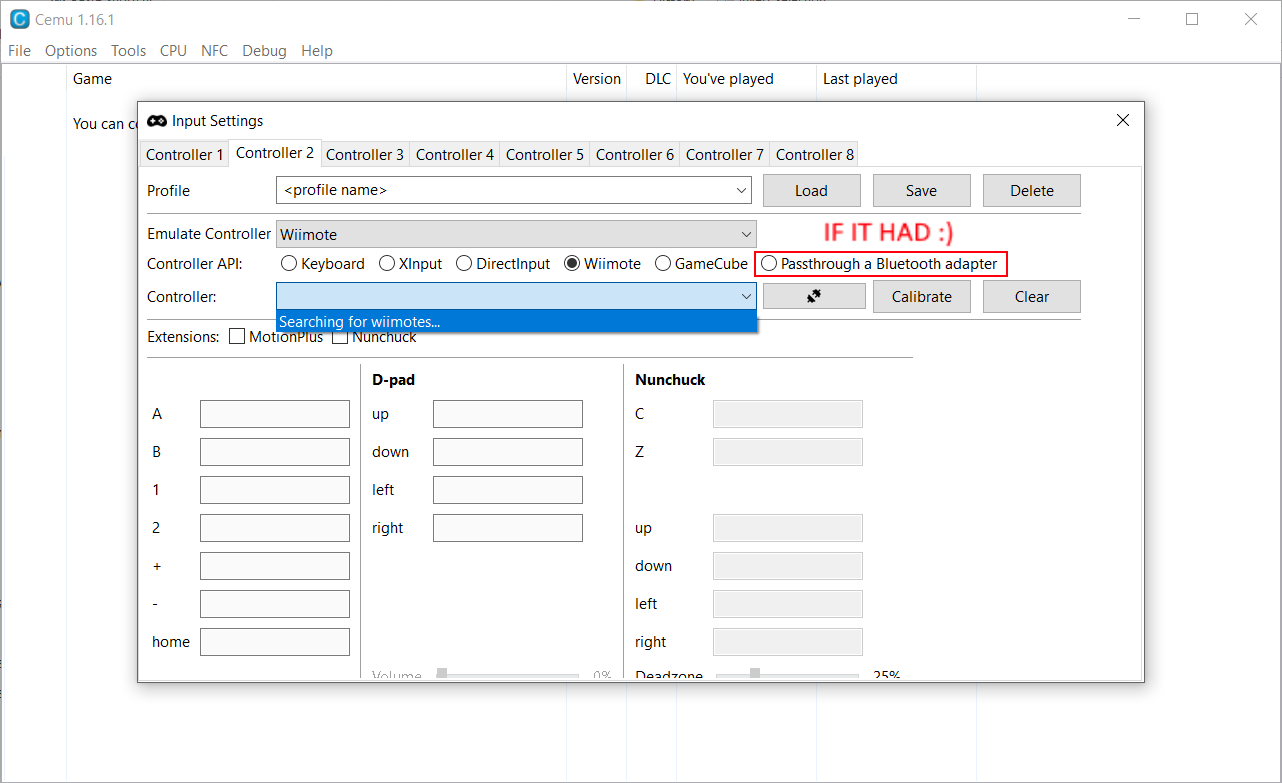Open the Tools menu
The width and height of the screenshot is (1282, 783).
tap(129, 51)
